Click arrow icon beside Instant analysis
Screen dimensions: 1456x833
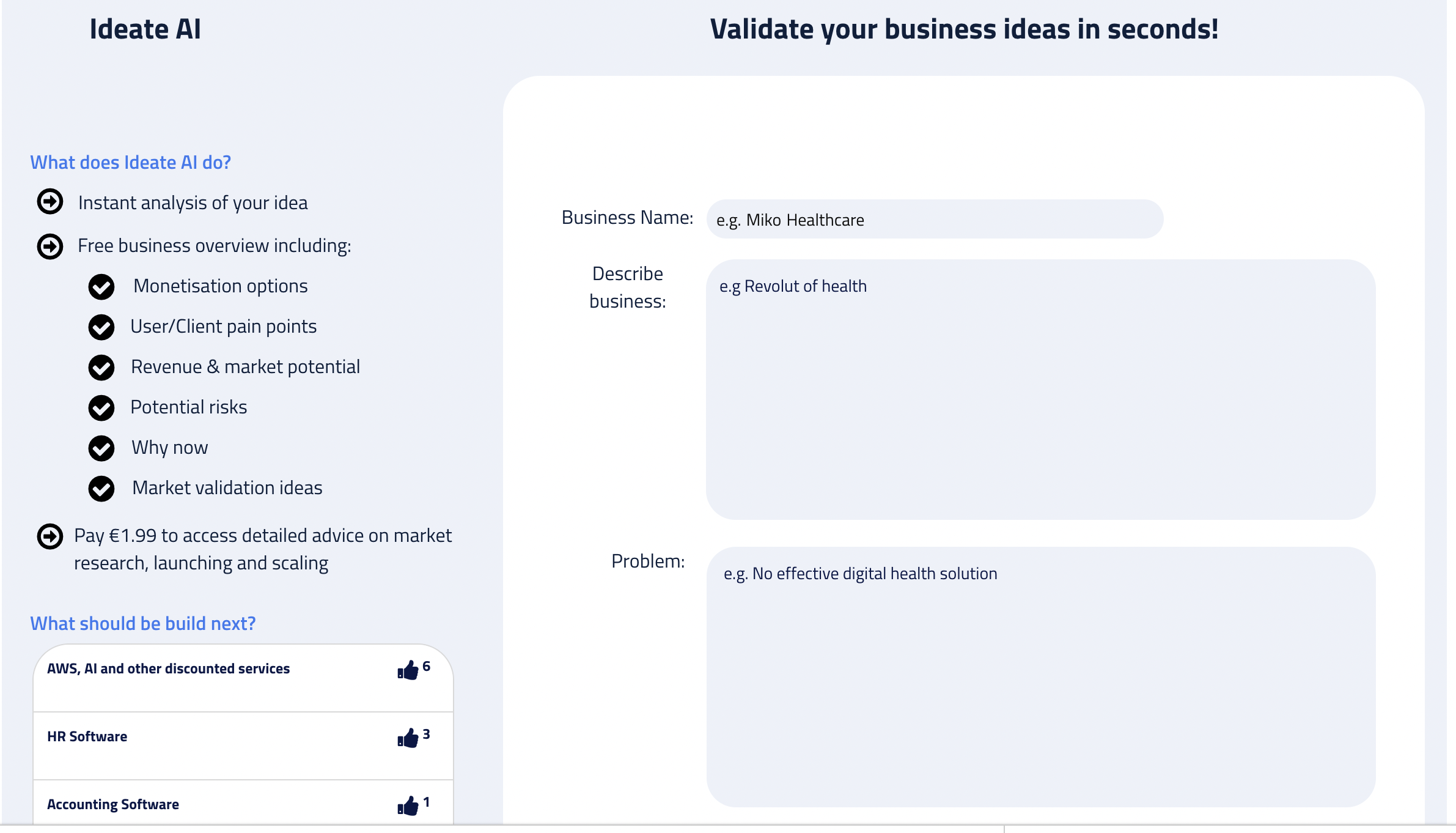(50, 202)
